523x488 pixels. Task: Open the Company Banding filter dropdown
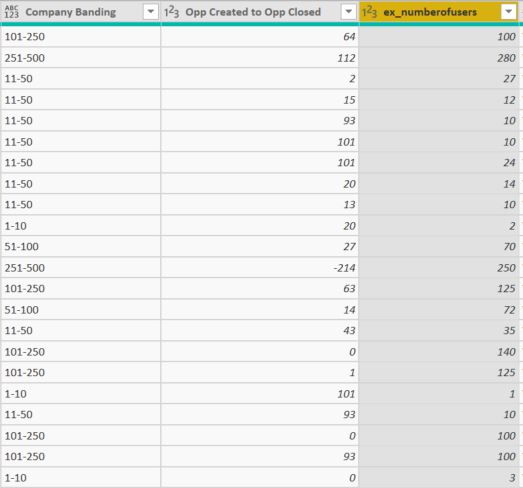[x=151, y=12]
